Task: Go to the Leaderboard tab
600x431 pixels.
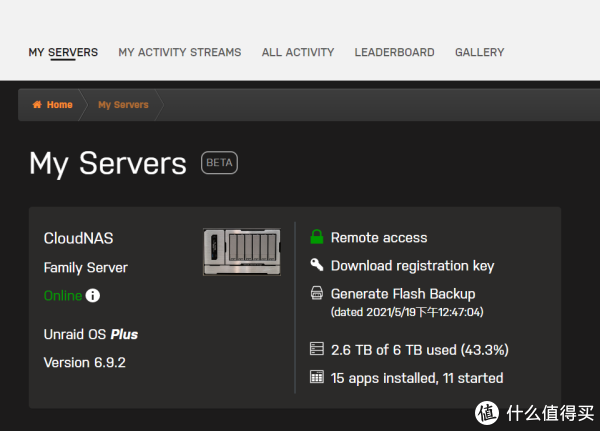Action: (x=394, y=52)
